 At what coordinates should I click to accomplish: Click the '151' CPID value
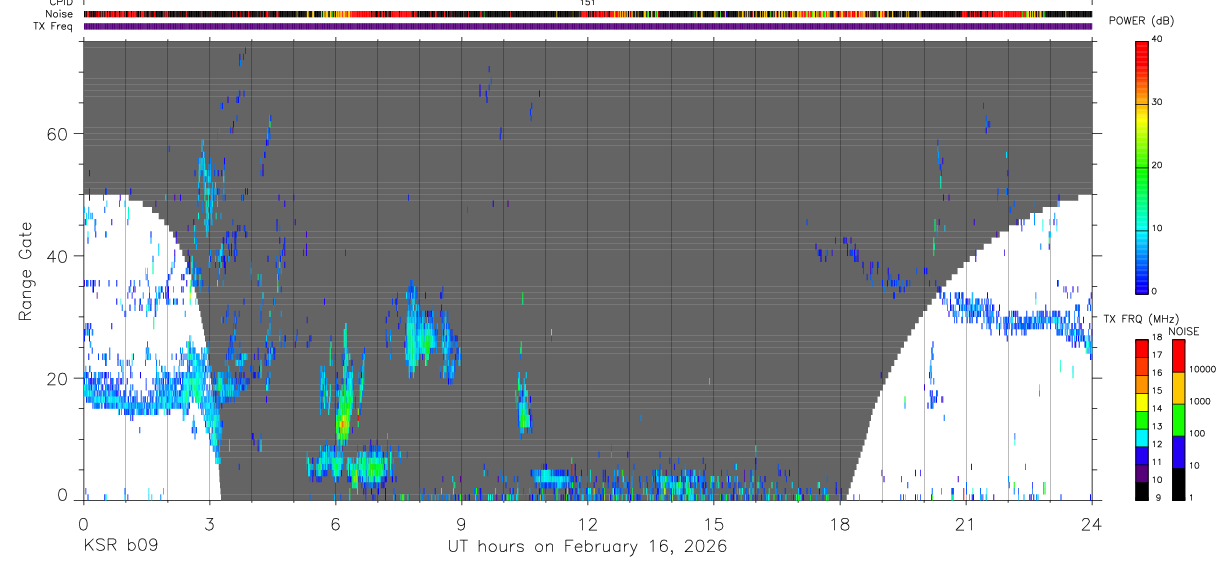click(587, 3)
